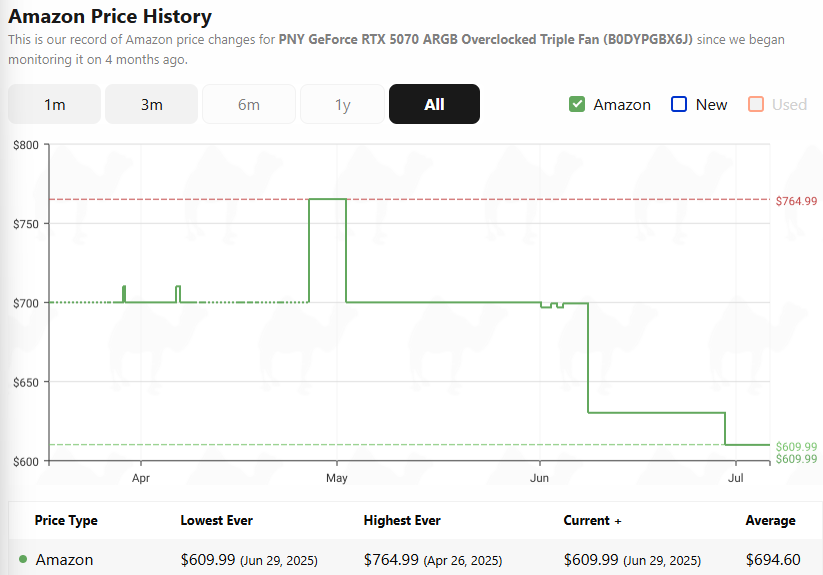Enable the New price checkbox
Viewport: 823px width, 575px height.
pos(679,104)
